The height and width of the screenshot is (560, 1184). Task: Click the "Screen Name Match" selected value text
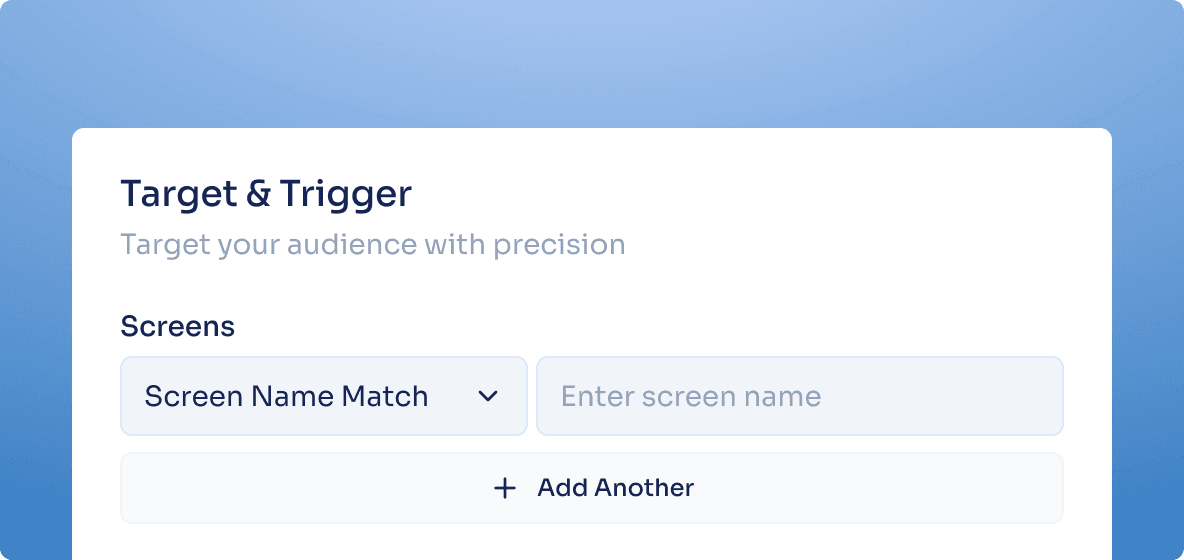click(x=286, y=396)
